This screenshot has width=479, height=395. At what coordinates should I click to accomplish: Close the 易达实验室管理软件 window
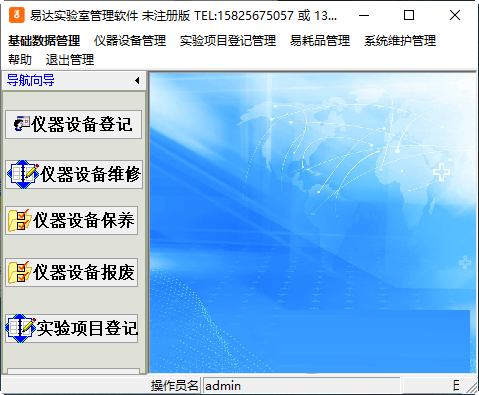[455, 15]
